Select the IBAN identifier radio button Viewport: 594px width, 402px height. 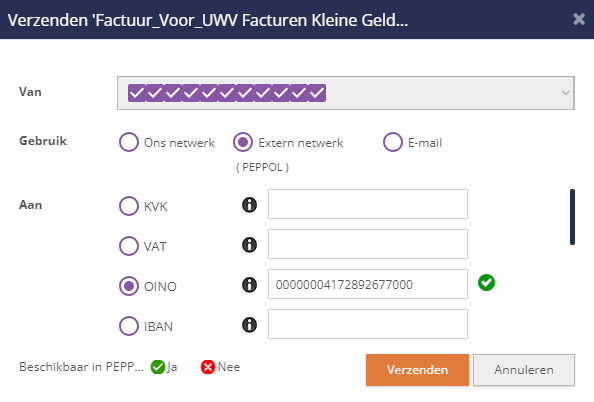[129, 326]
